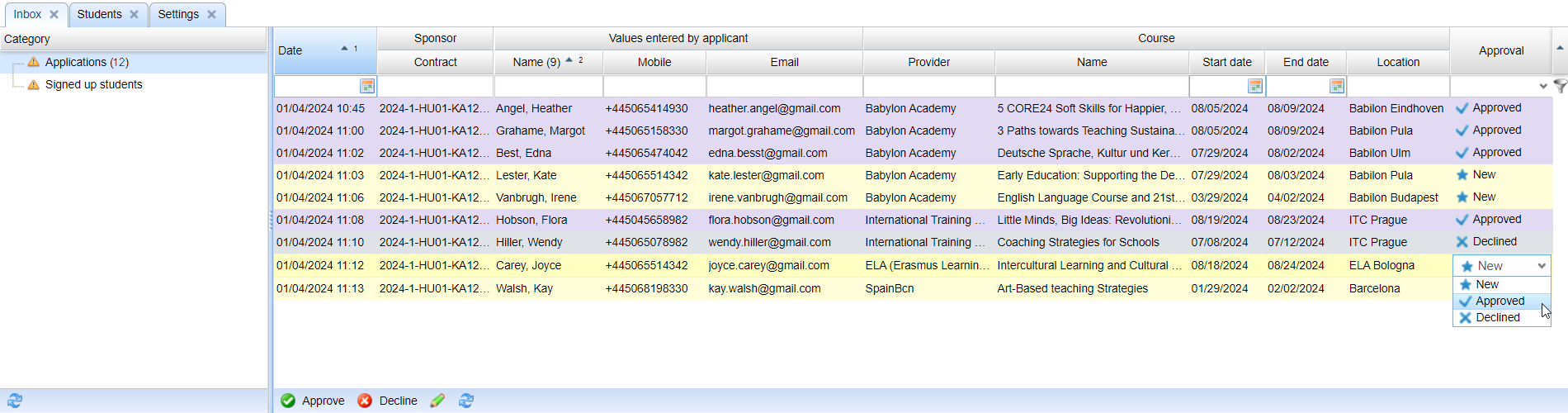Screen dimensions: 1568x413
Task: Sort by Provider column header
Action: click(928, 62)
